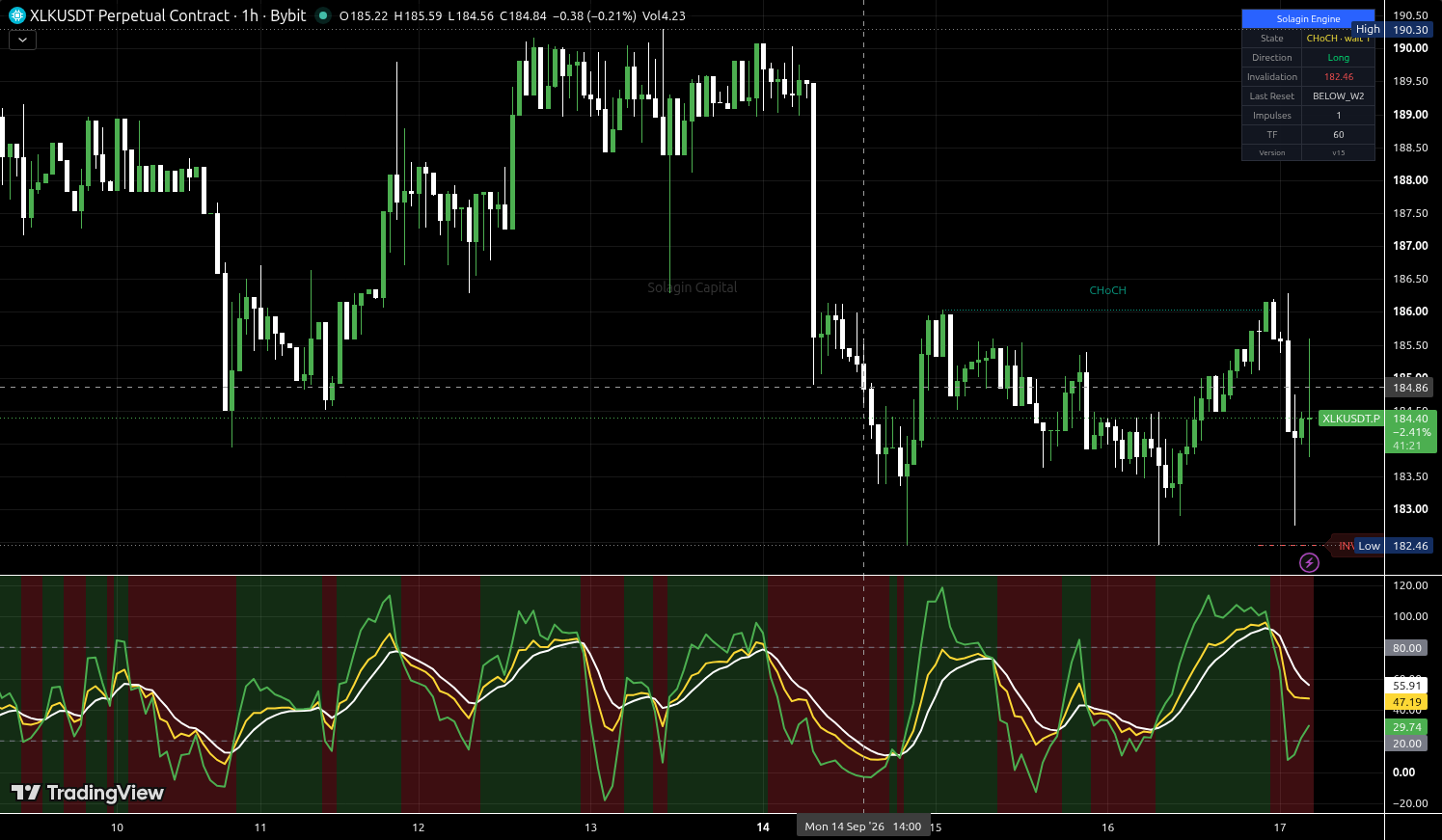The height and width of the screenshot is (840, 1442).
Task: Click the XLKUSDT.P current price tag
Action: click(x=1350, y=419)
